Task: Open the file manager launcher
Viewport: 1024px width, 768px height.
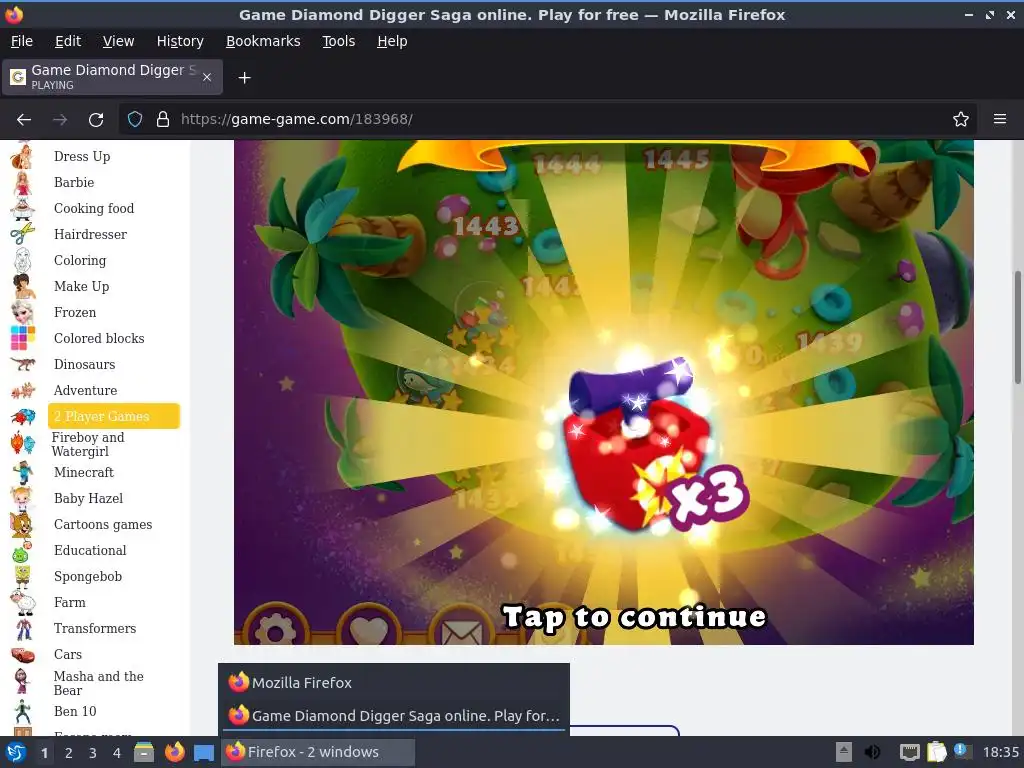Action: [x=144, y=752]
